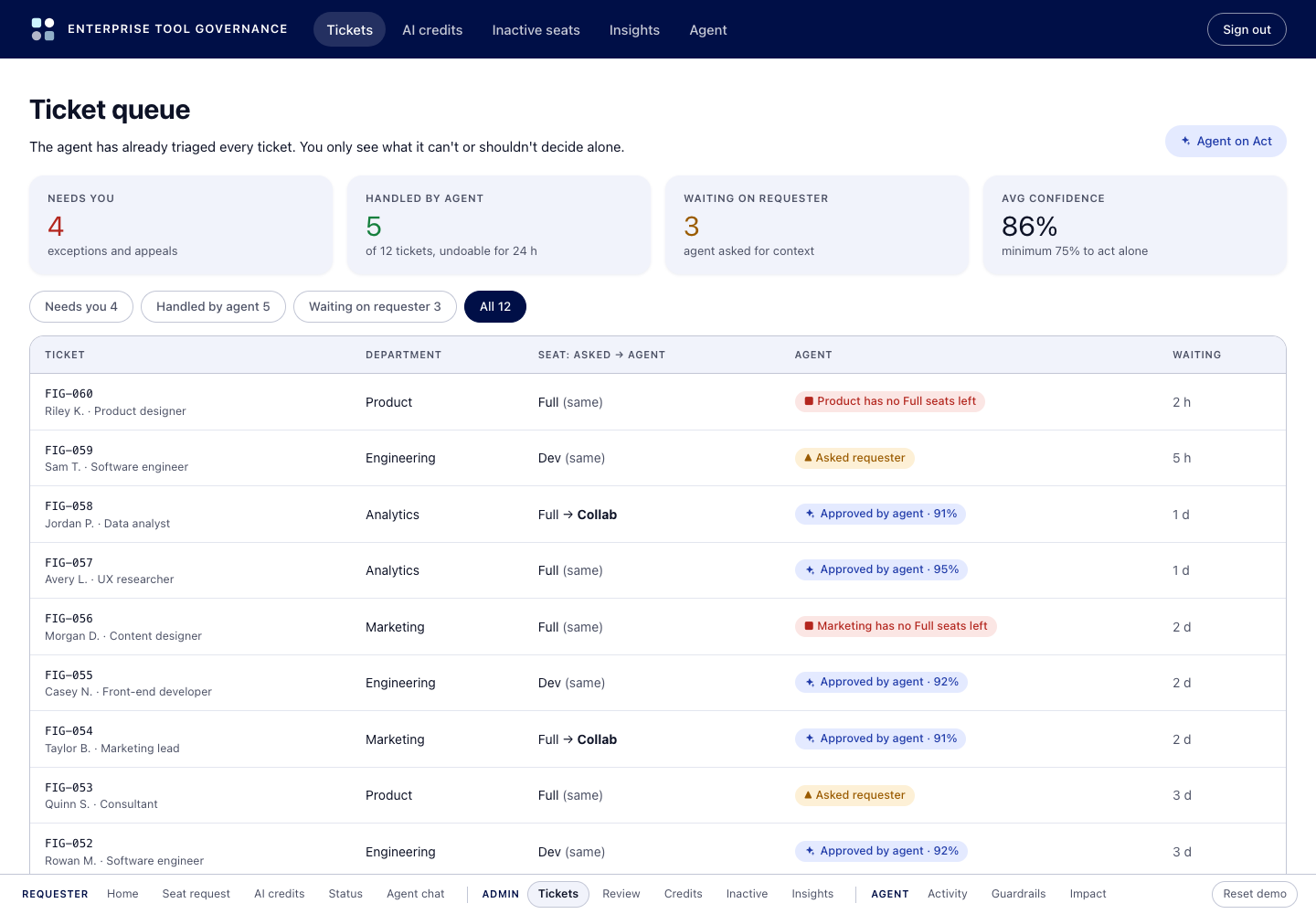Open Insights in the top navigation bar
1316x914 pixels.
coord(634,29)
